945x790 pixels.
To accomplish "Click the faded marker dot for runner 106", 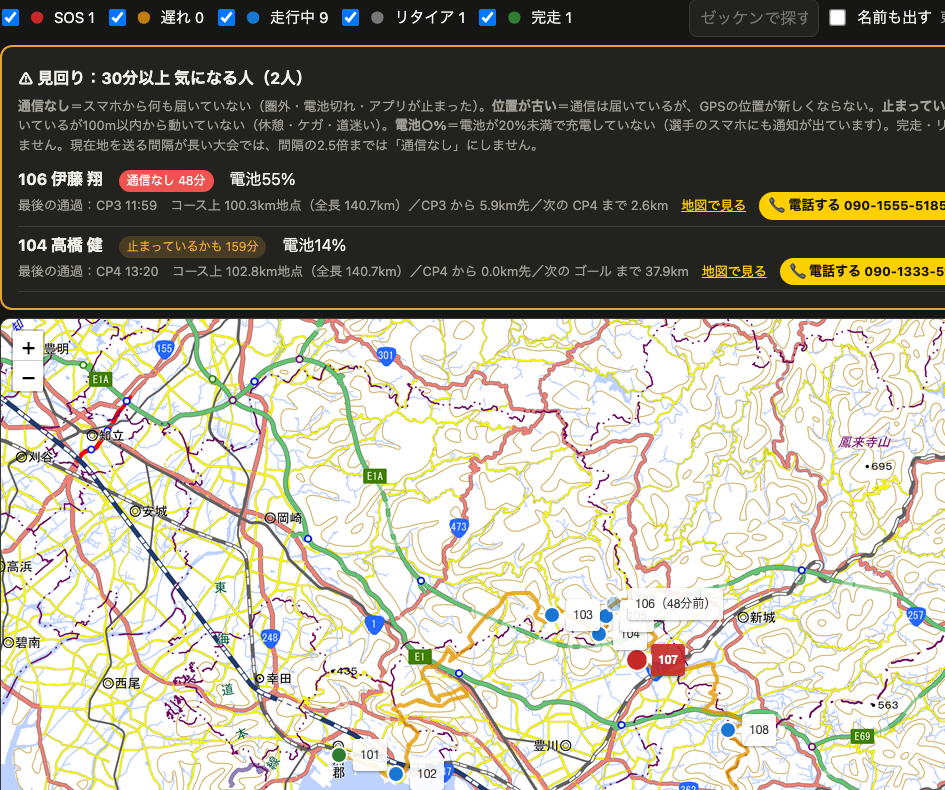I will point(614,603).
